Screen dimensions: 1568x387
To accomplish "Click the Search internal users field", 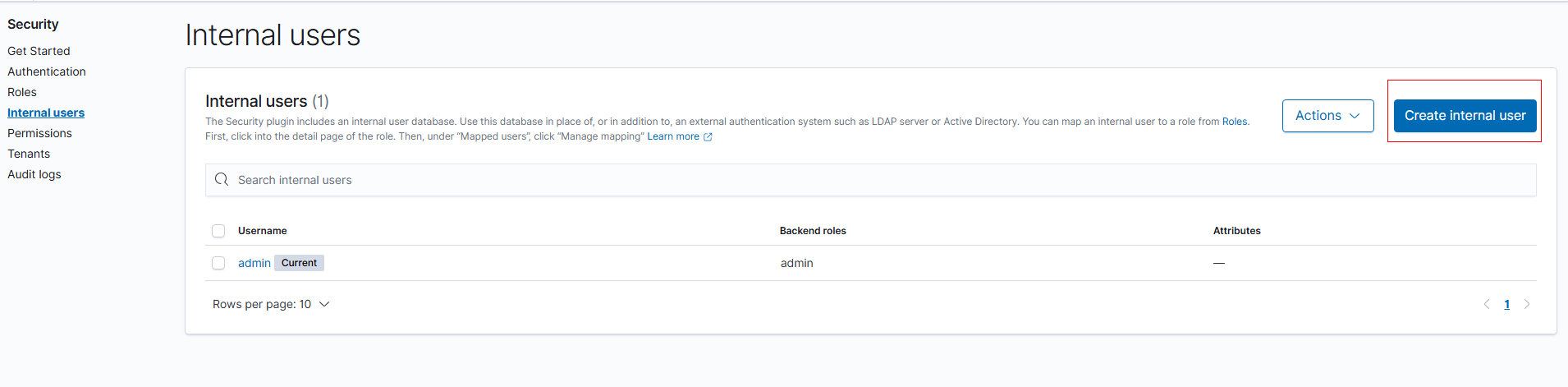I will tap(870, 180).
